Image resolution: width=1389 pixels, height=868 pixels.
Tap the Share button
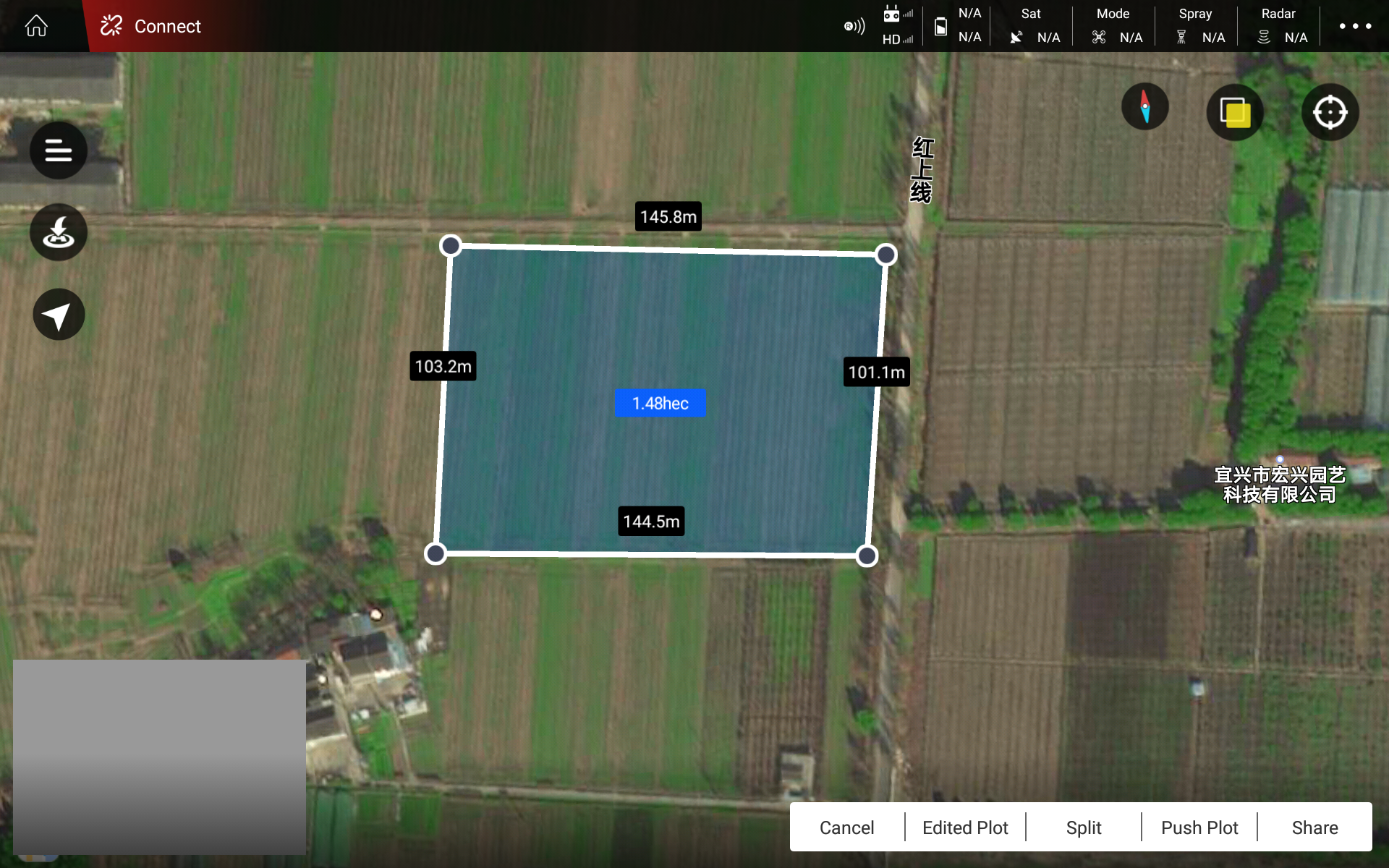click(x=1314, y=827)
